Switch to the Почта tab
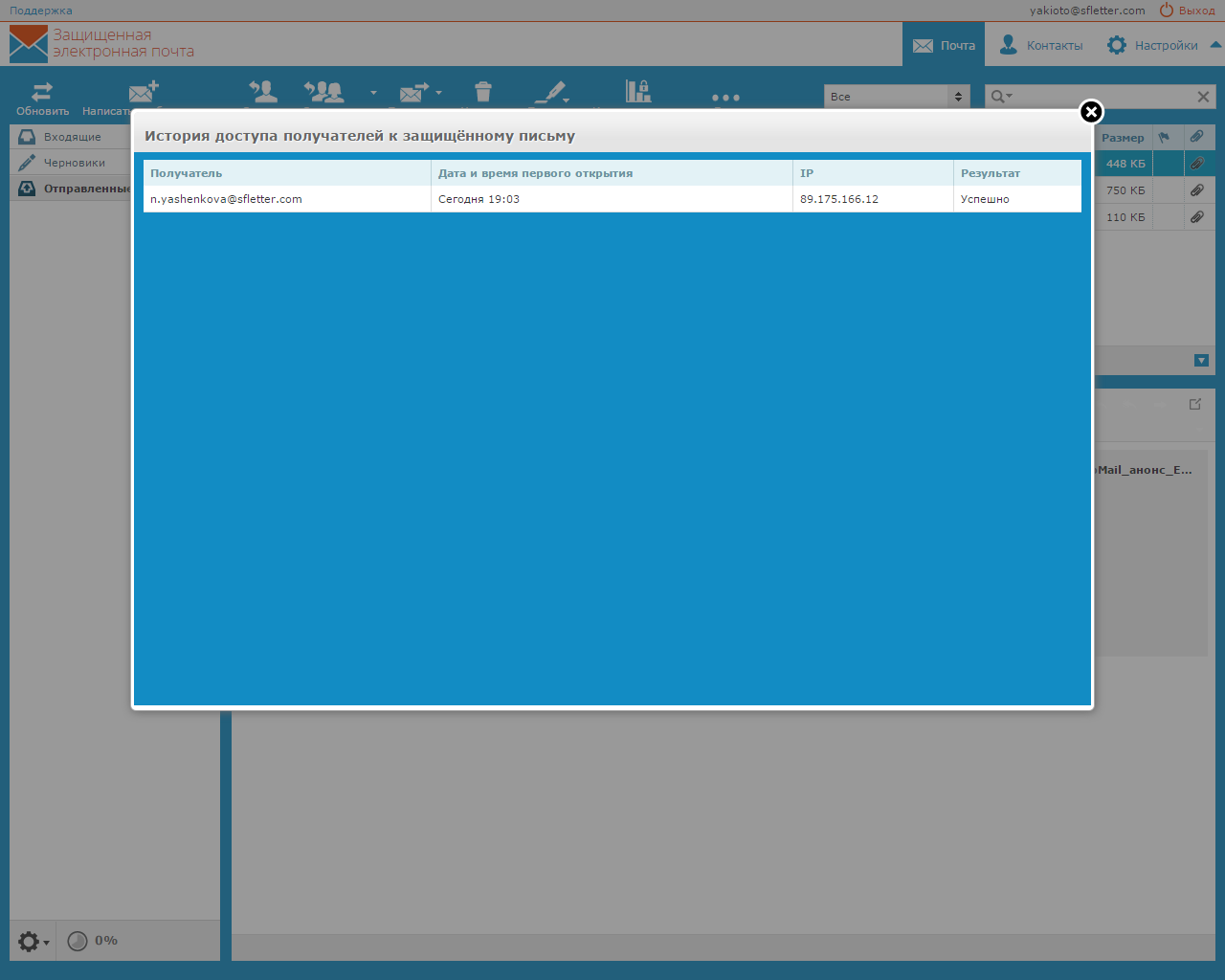Image resolution: width=1225 pixels, height=980 pixels. click(944, 45)
